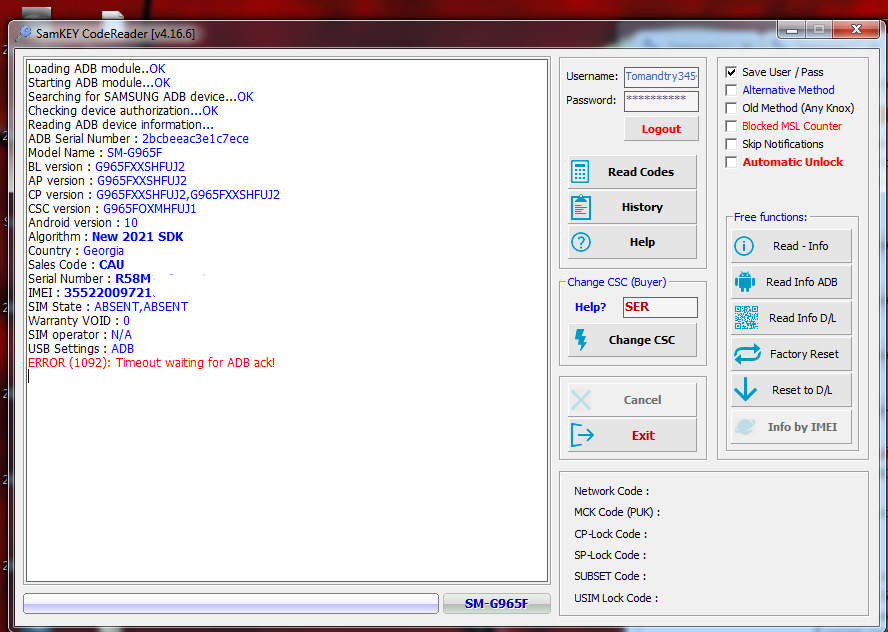
Task: Click the MCK Code (PUK) label
Action: click(617, 512)
